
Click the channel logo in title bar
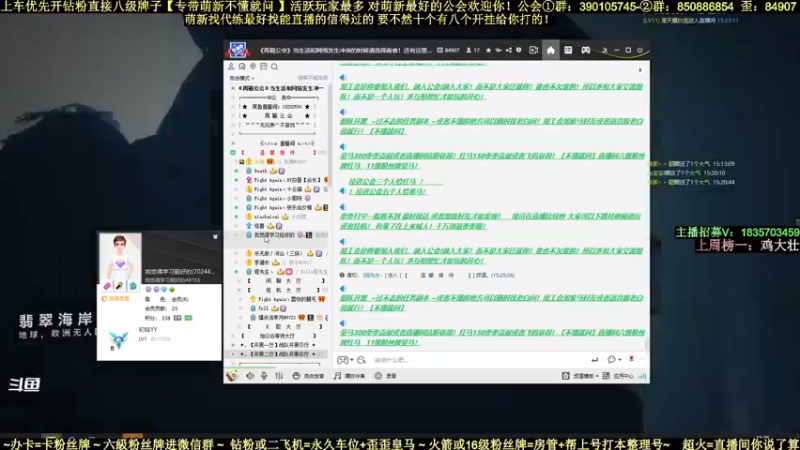(238, 50)
